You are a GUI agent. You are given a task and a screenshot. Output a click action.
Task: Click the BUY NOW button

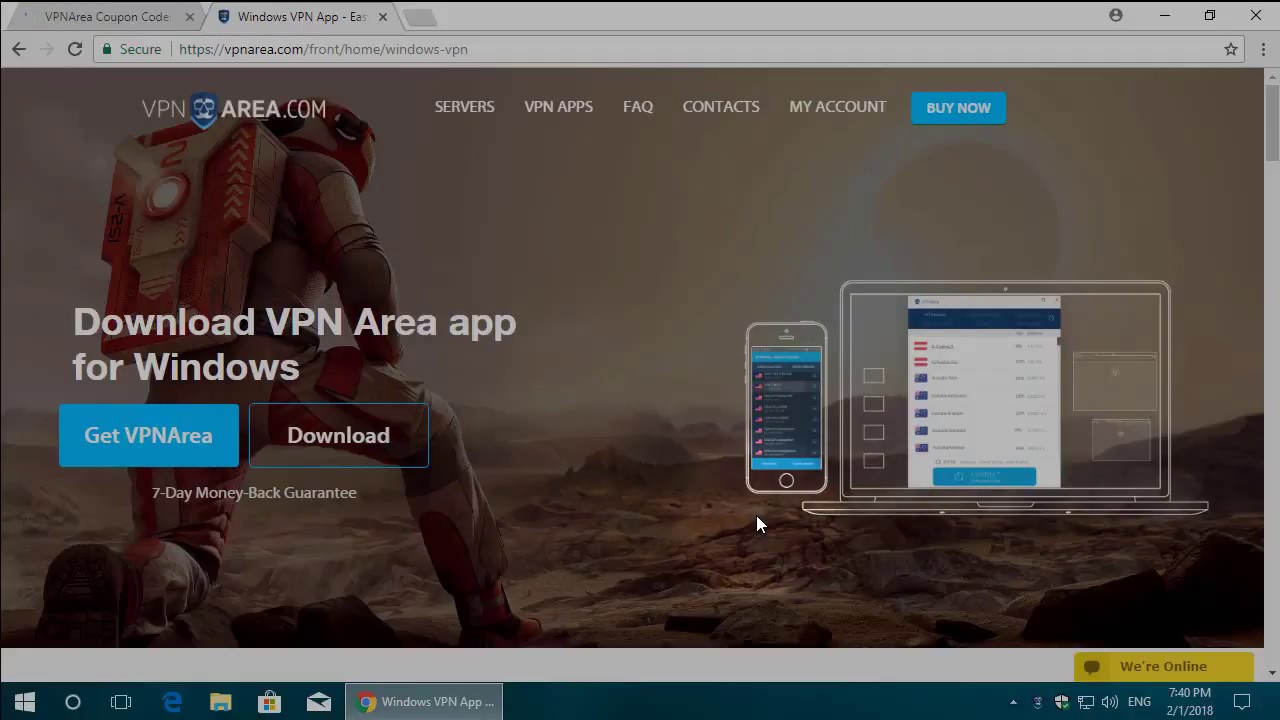point(958,108)
